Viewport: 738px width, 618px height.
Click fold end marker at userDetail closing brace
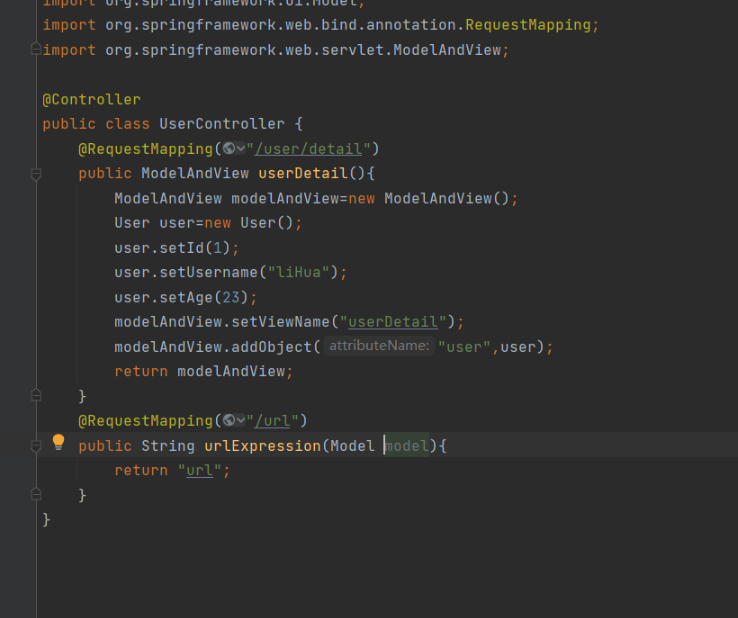(36, 395)
